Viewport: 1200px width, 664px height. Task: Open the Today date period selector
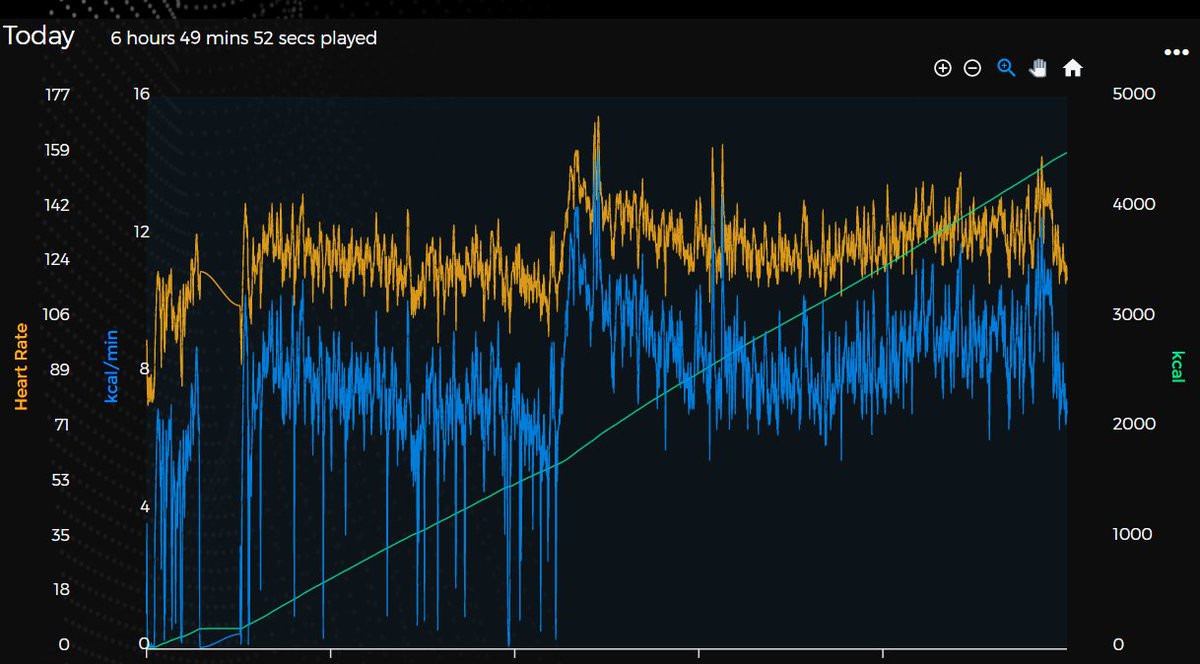tap(40, 36)
